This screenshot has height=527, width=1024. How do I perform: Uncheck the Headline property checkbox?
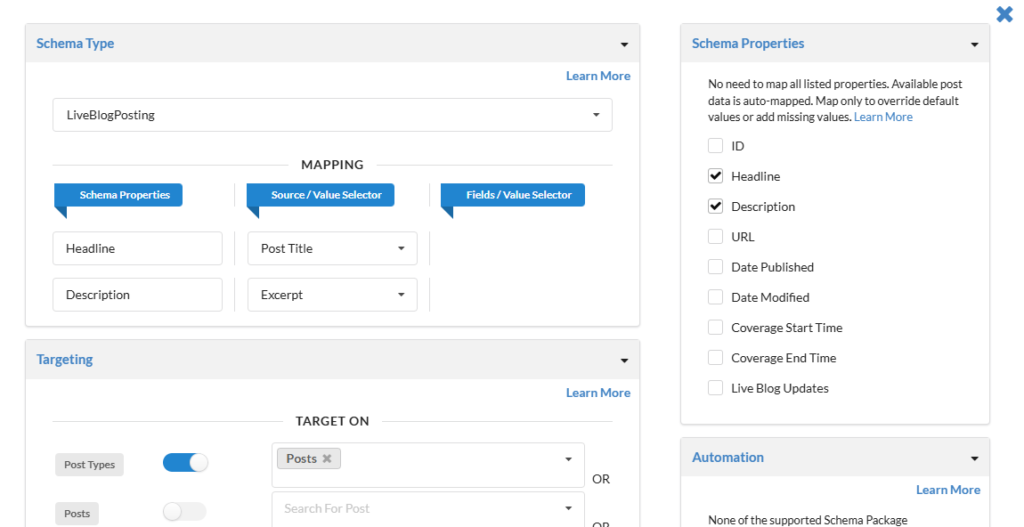[715, 176]
